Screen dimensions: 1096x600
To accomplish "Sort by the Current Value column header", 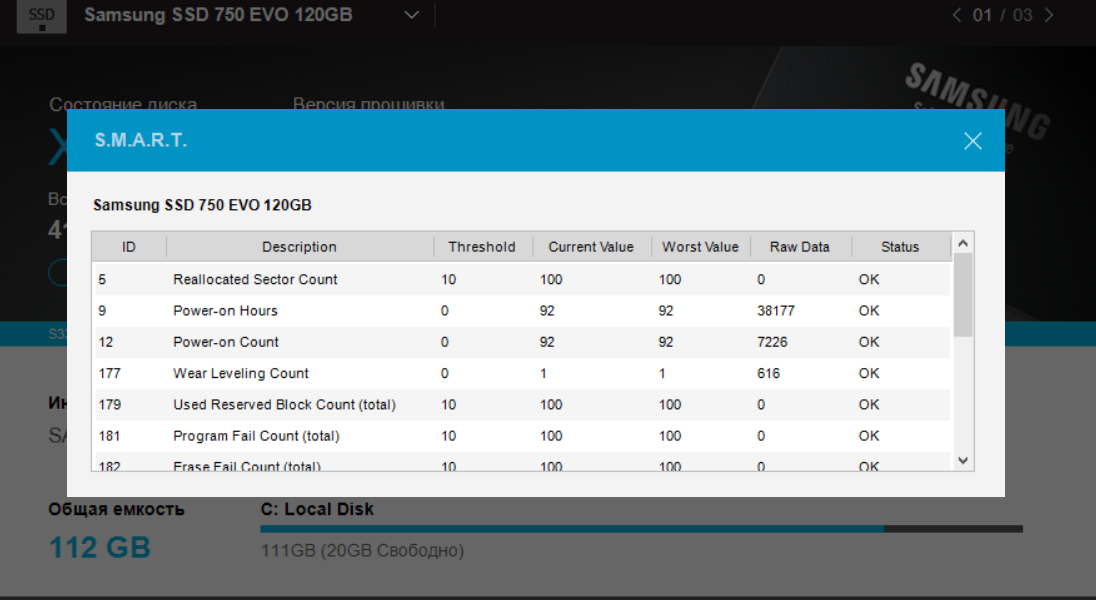I will click(x=591, y=247).
